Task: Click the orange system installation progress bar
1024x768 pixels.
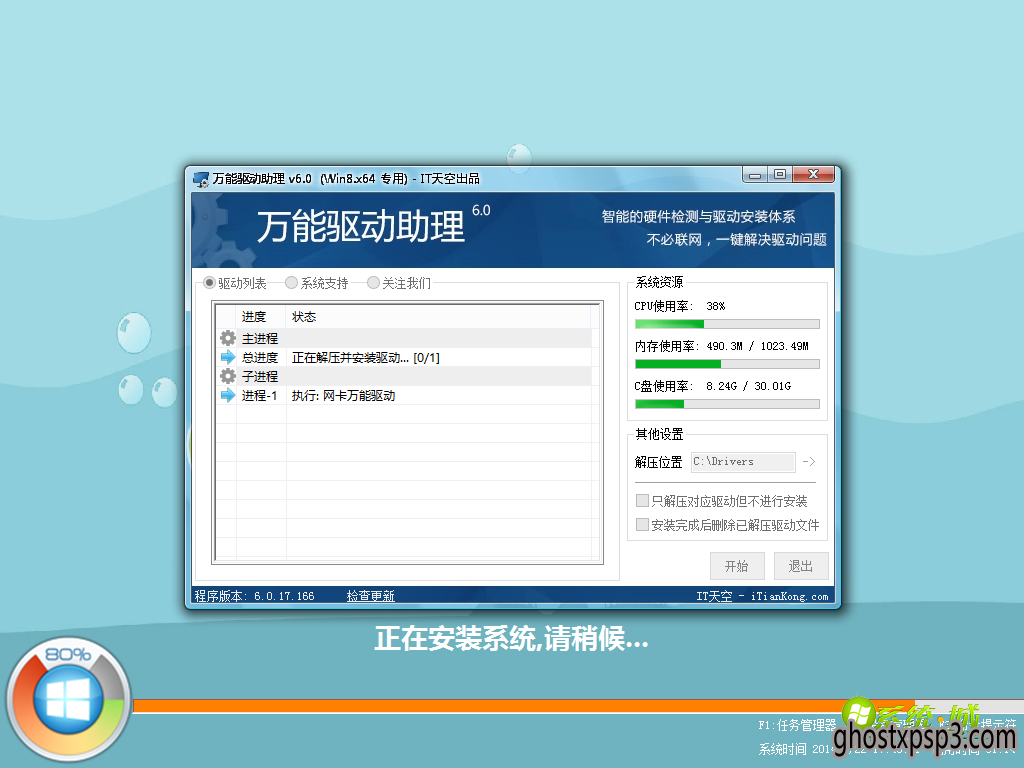Action: pyautogui.click(x=579, y=706)
